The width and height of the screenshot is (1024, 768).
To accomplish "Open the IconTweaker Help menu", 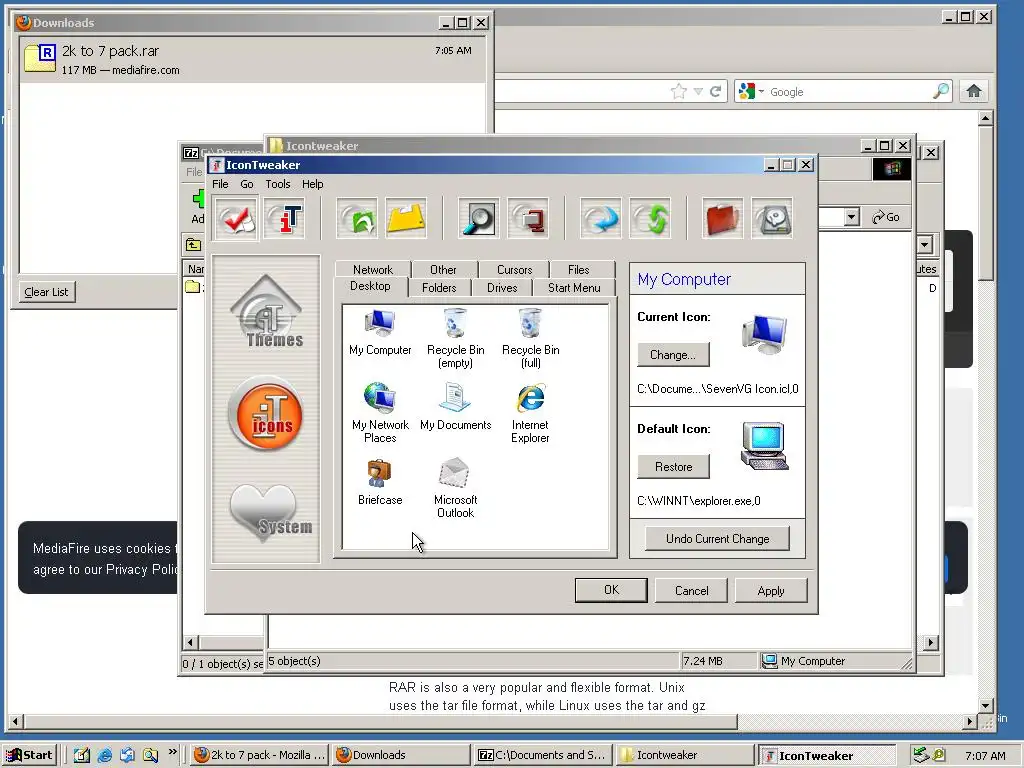I will point(312,184).
